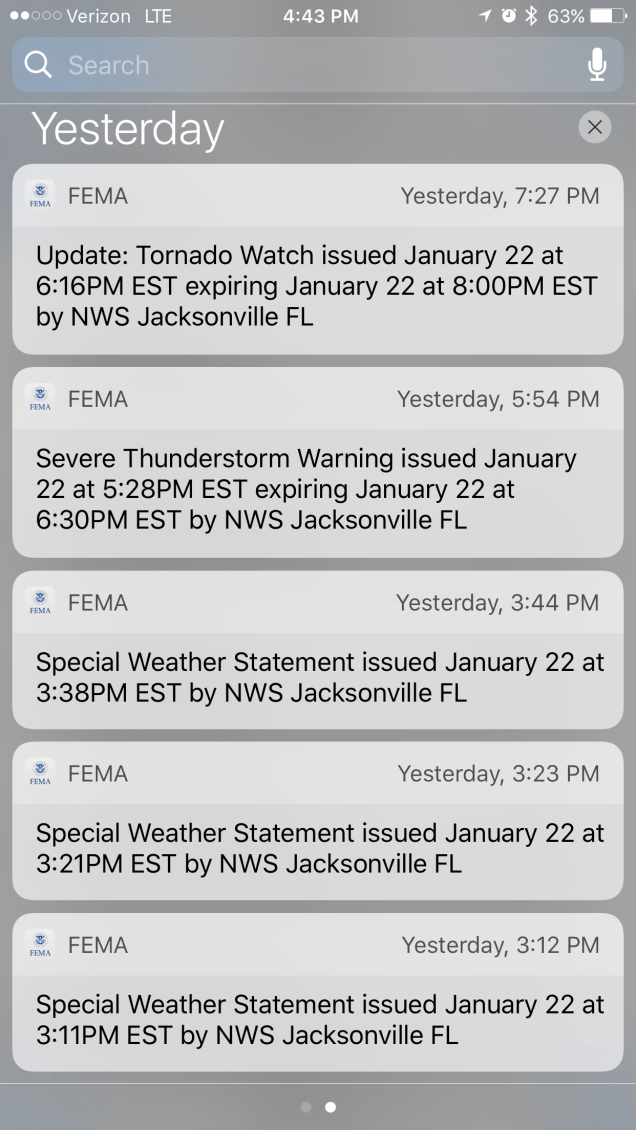Open the Tornado Watch update notification

pyautogui.click(x=317, y=288)
